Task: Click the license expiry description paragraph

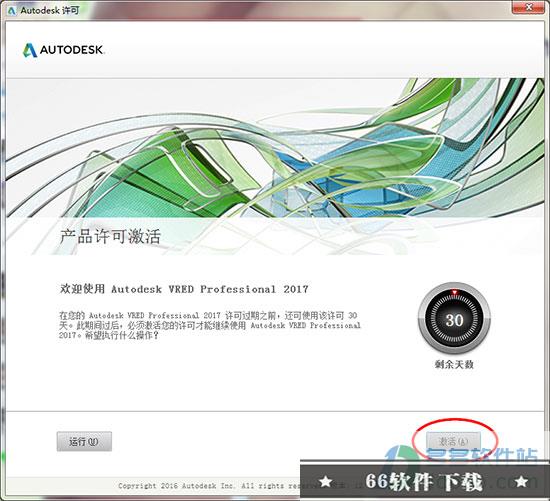Action: (x=210, y=325)
